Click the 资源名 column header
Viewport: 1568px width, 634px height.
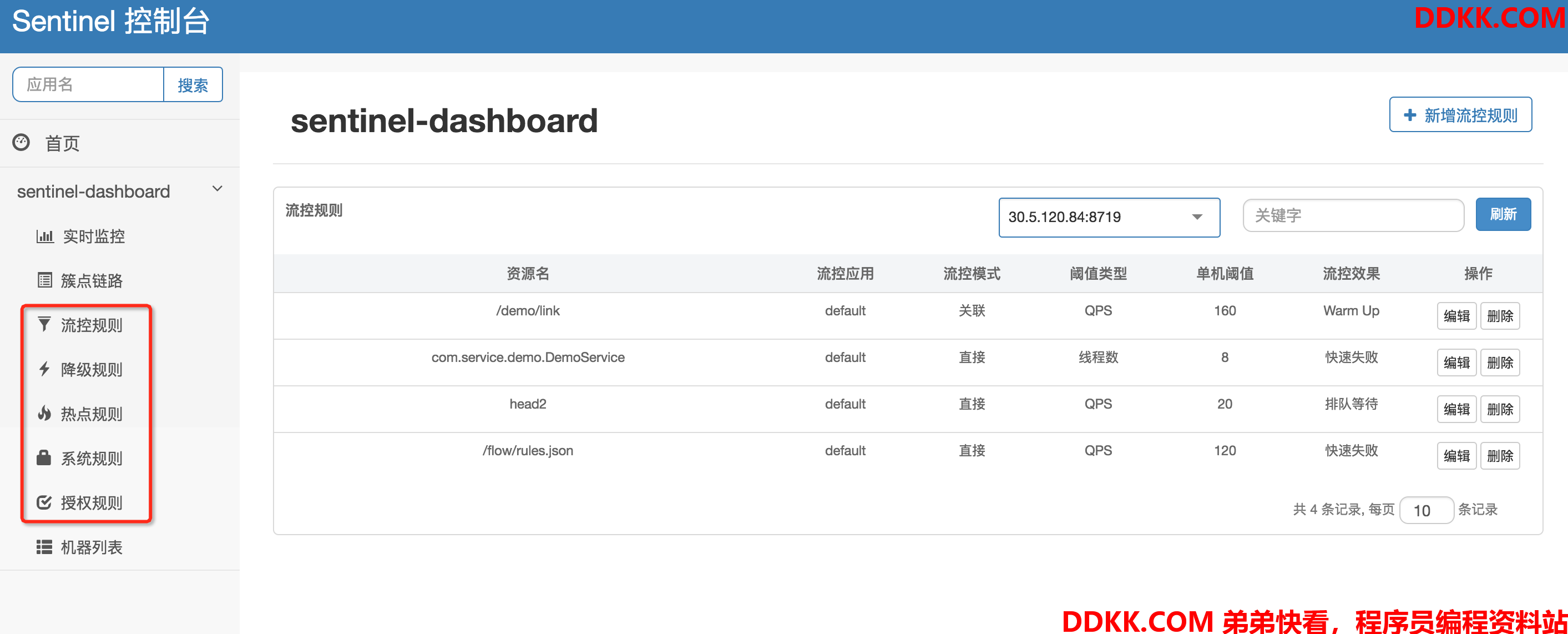click(x=528, y=274)
